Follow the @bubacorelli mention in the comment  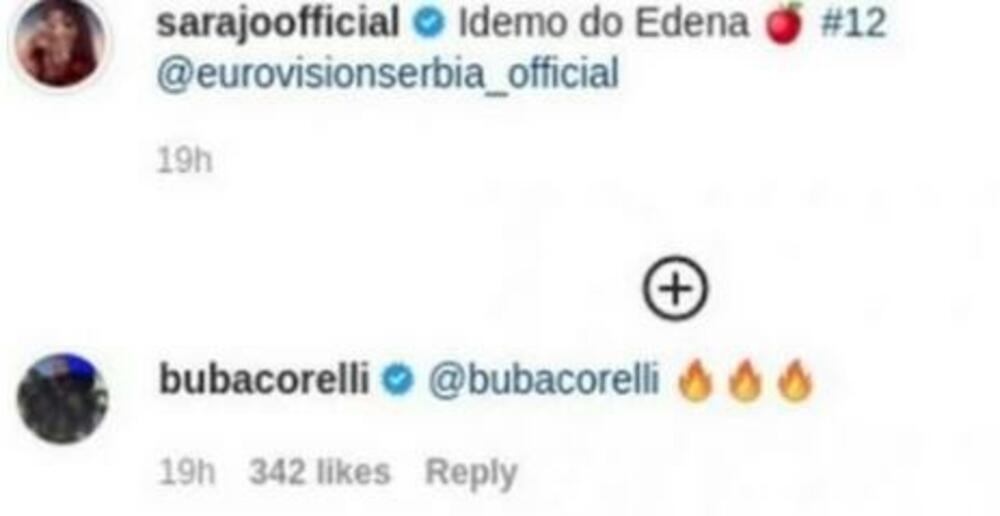543,380
